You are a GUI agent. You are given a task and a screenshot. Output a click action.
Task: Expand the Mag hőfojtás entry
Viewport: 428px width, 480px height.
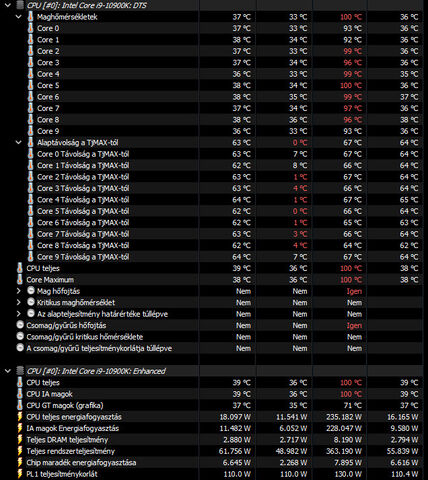19,291
